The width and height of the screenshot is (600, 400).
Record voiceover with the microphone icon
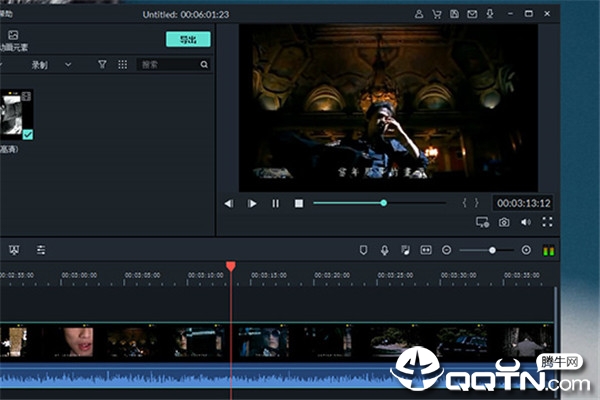point(384,249)
